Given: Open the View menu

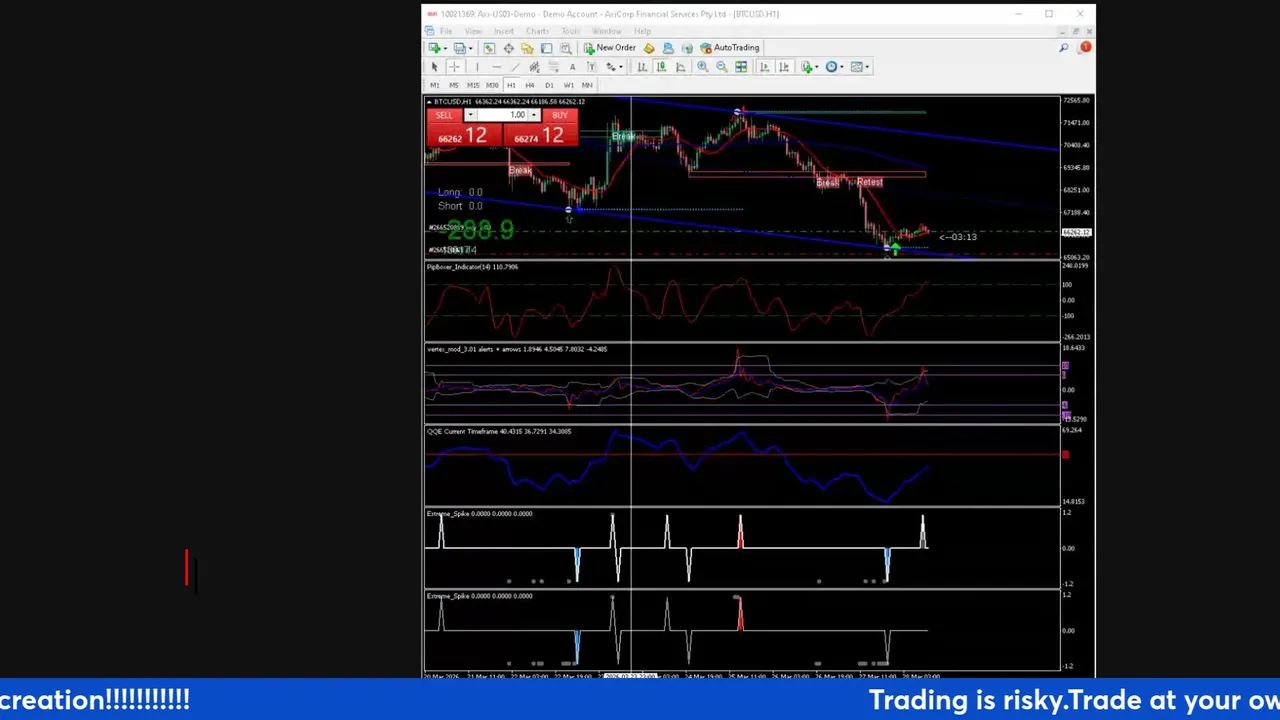Looking at the screenshot, I should [473, 31].
